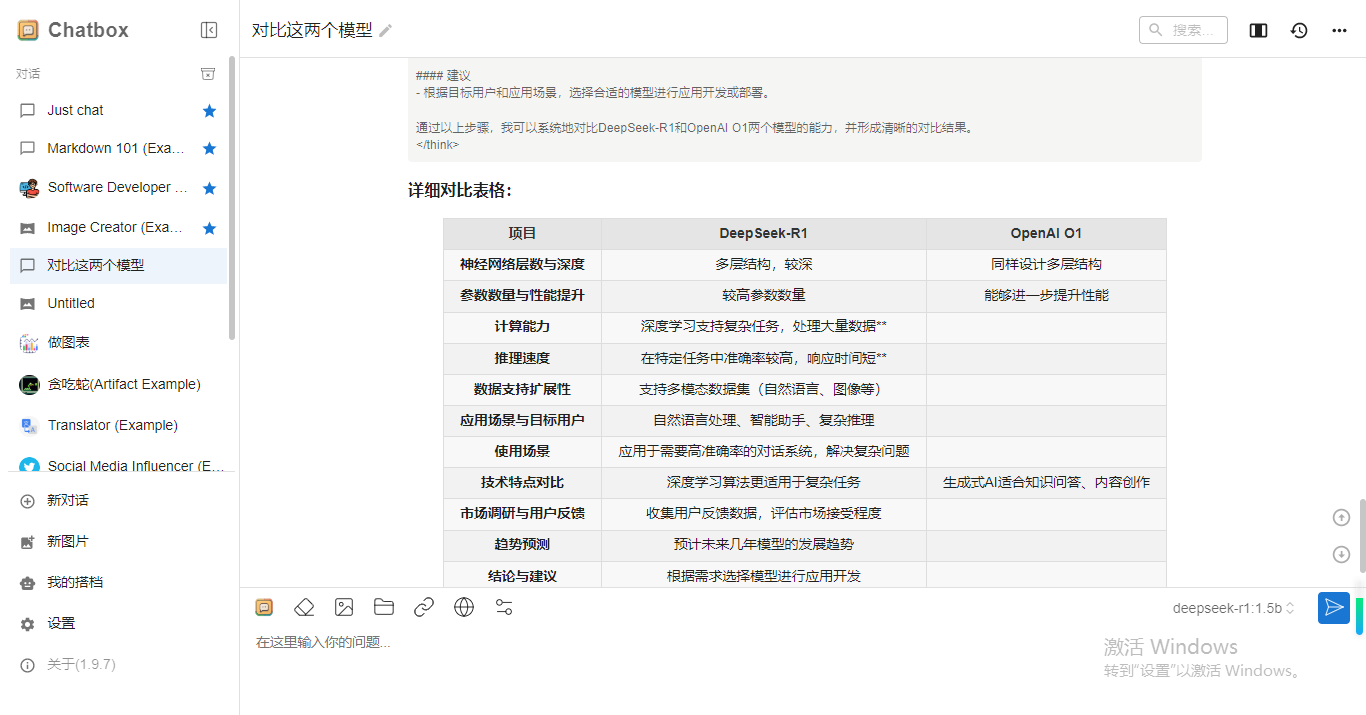Viewport: 1366px width, 715px height.
Task: Attach a file with the folder icon
Action: [384, 607]
